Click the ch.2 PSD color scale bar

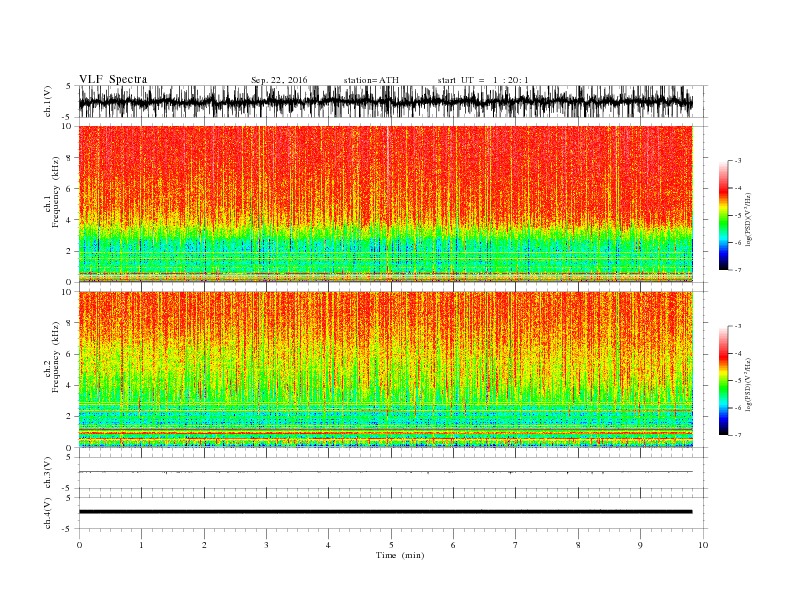pyautogui.click(x=723, y=381)
